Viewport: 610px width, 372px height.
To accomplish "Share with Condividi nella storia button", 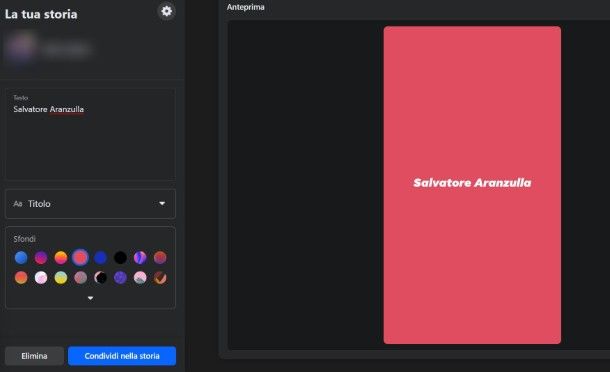I will (x=122, y=356).
